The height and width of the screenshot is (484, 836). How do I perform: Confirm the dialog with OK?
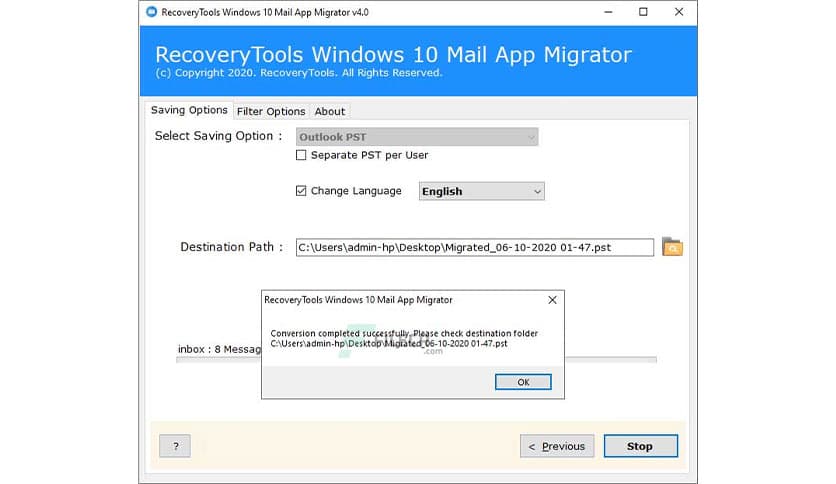click(x=523, y=382)
